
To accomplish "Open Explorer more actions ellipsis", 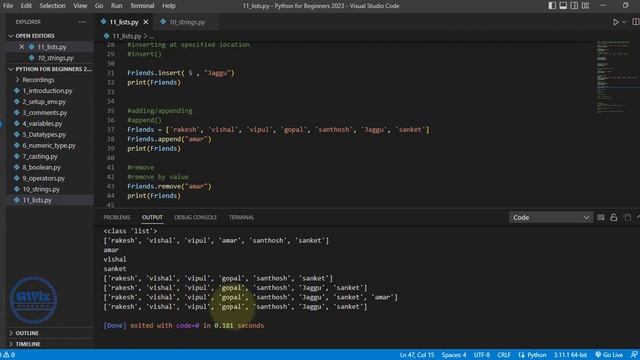I will tap(82, 22).
